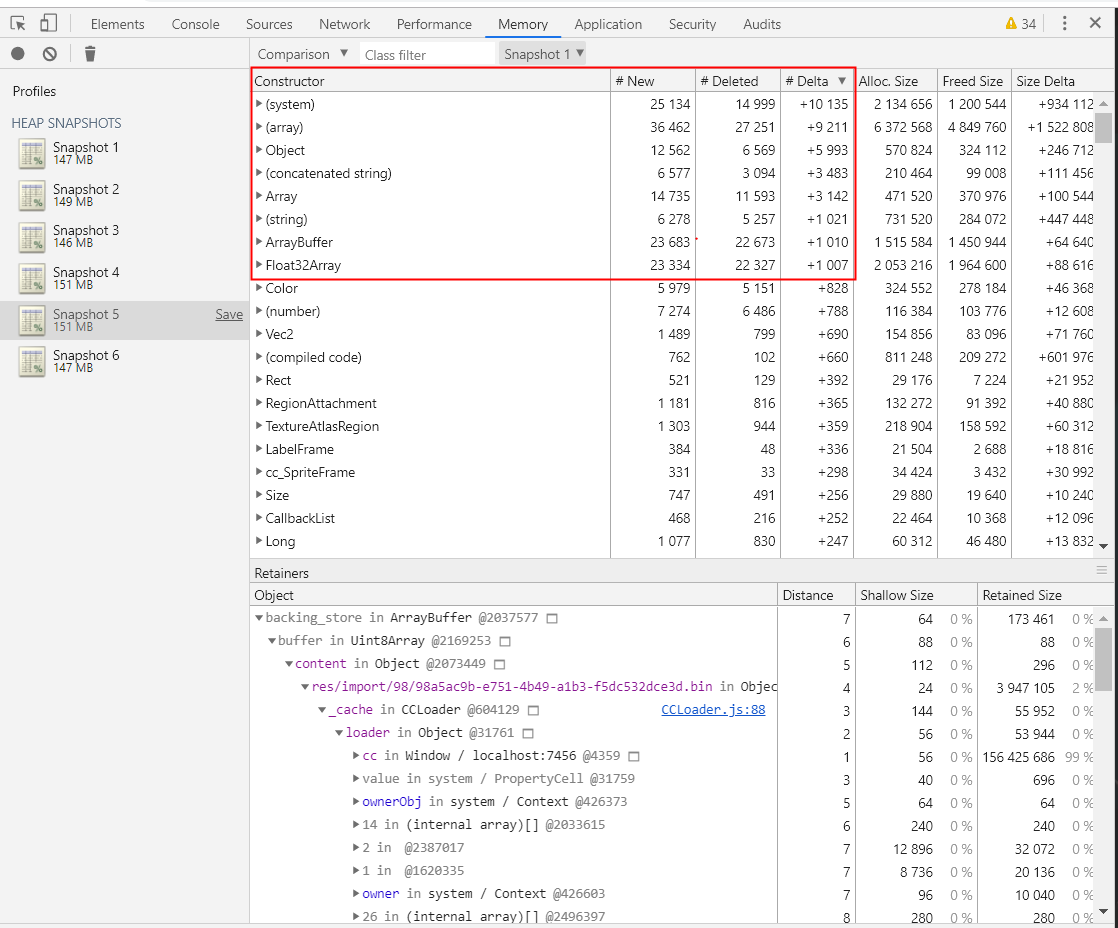1118x928 pixels.
Task: Click the box icon beside ArrayBuffer @2037577
Action: pos(552,619)
